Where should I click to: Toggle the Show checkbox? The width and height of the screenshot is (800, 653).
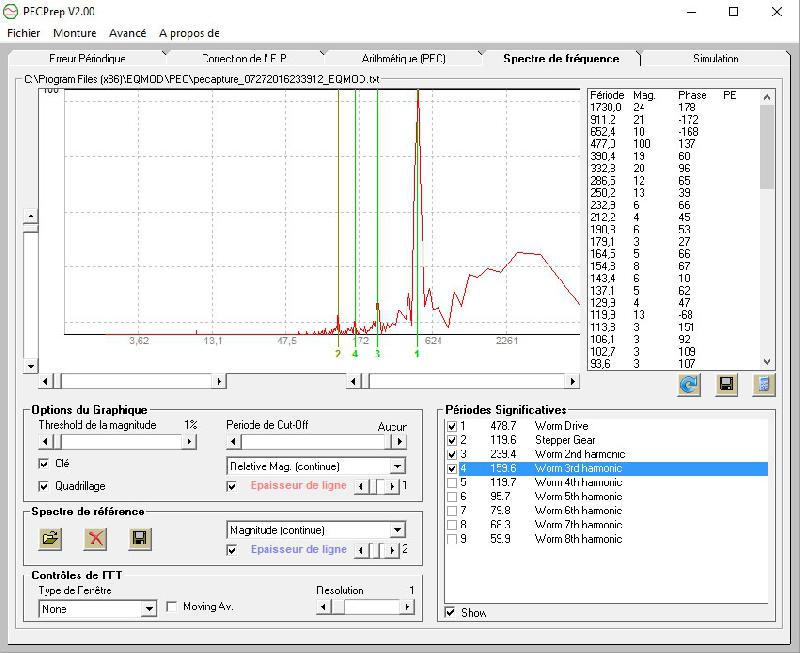(450, 613)
